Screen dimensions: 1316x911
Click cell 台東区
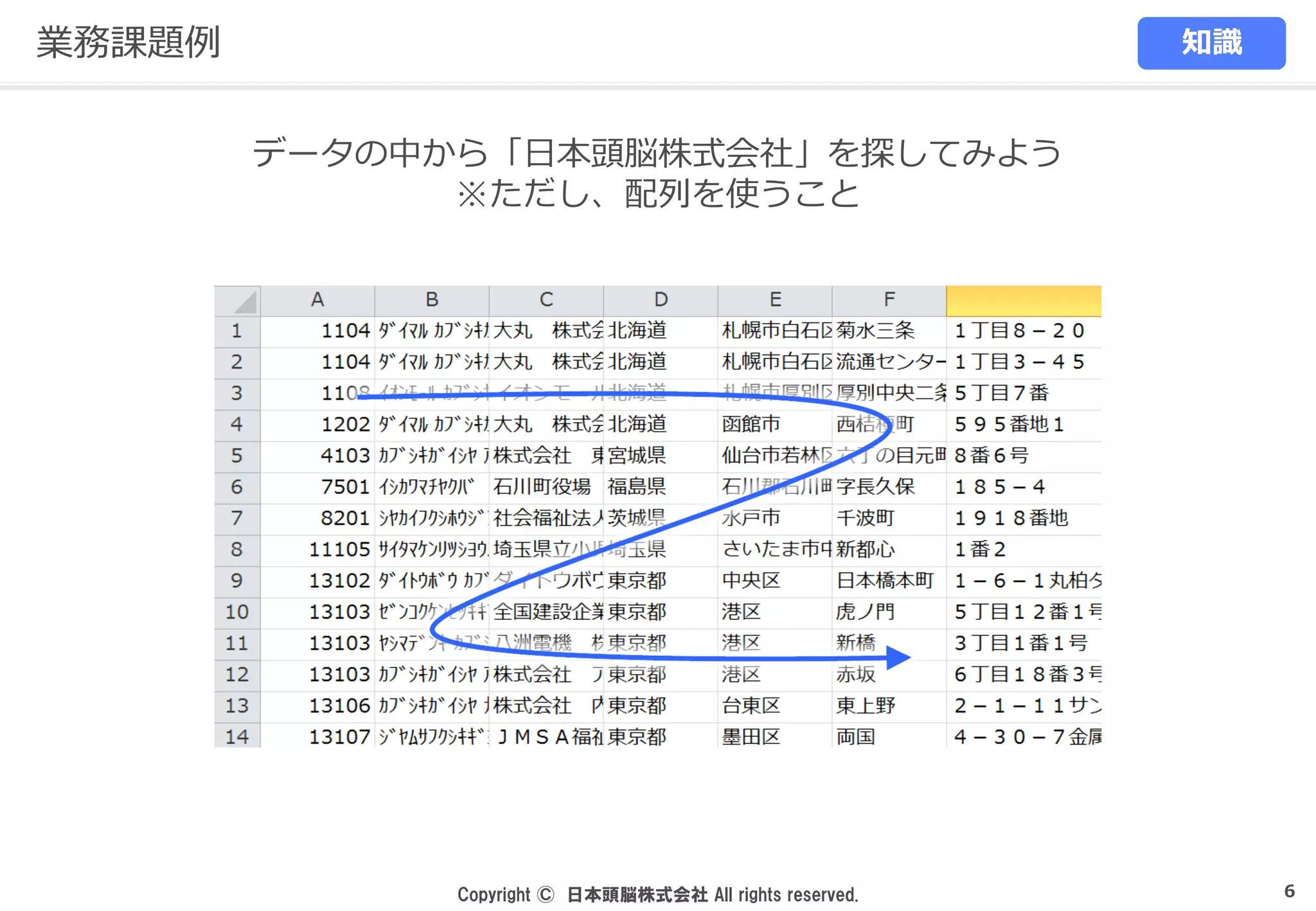[x=775, y=707]
